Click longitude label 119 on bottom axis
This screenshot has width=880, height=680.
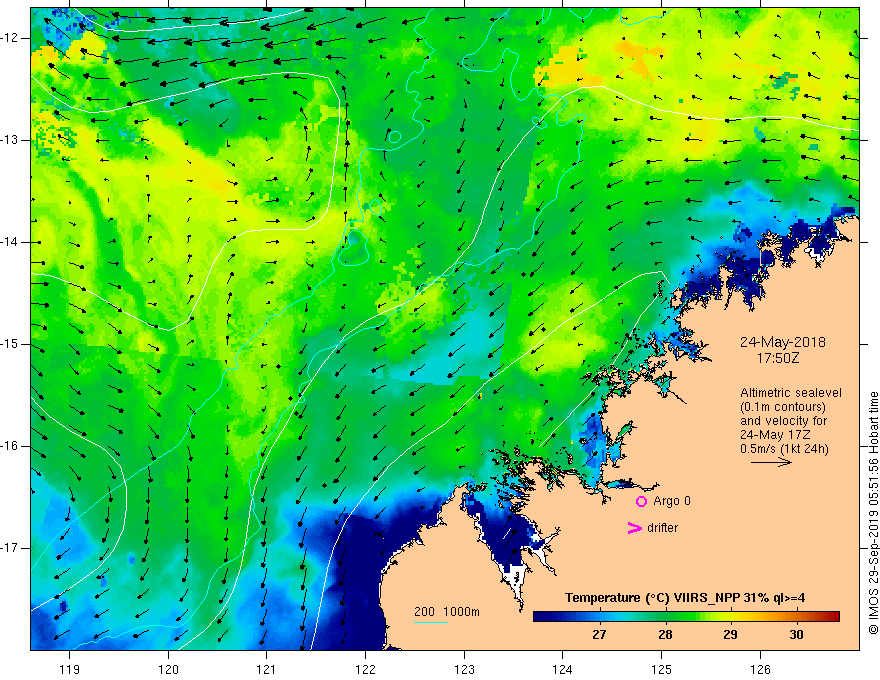pyautogui.click(x=70, y=669)
